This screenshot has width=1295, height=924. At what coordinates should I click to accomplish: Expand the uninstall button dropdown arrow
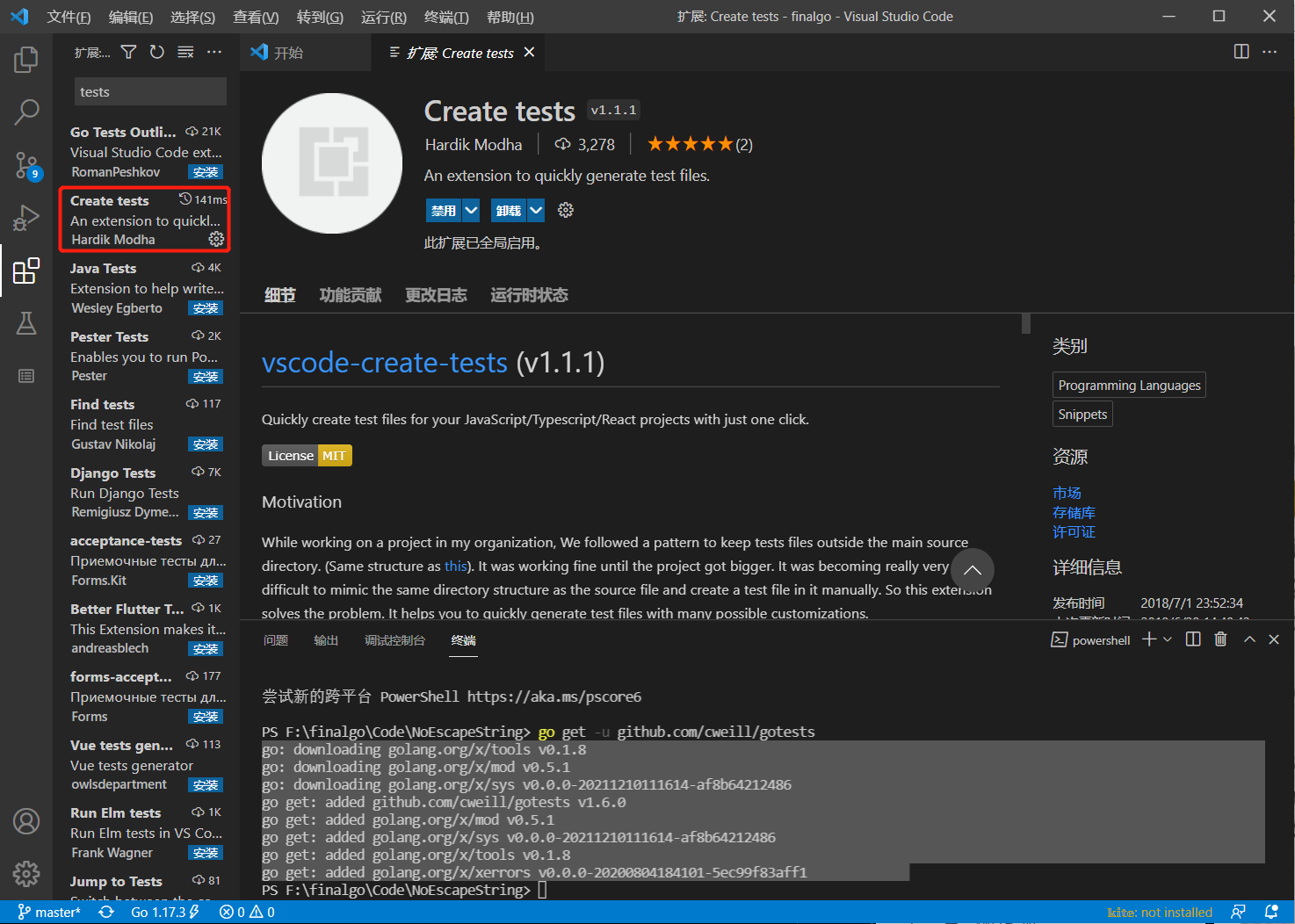(x=536, y=210)
